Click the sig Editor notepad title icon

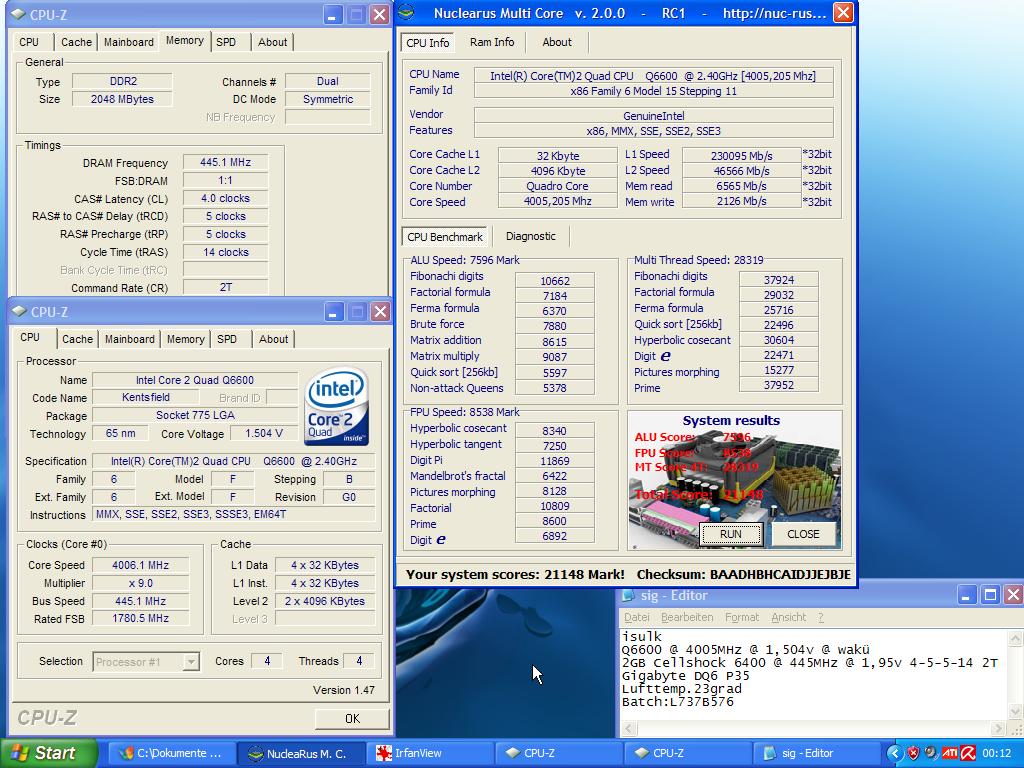pyautogui.click(x=628, y=596)
